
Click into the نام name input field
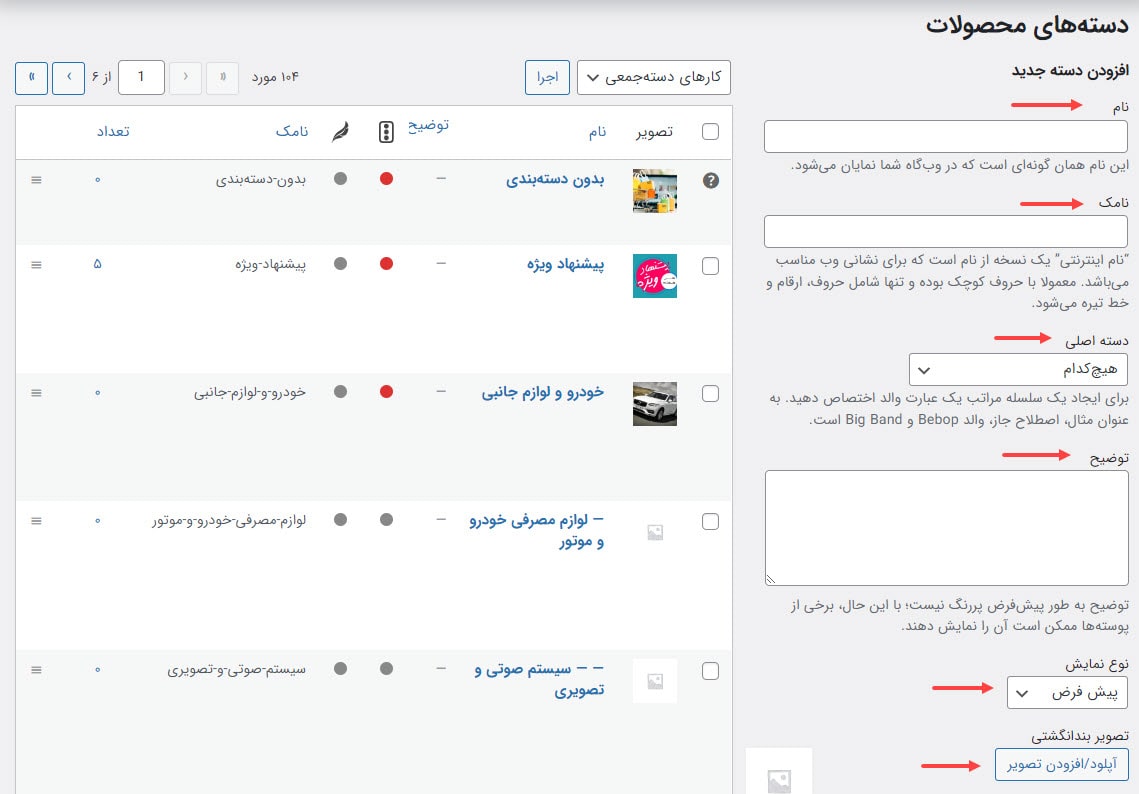[x=946, y=137]
